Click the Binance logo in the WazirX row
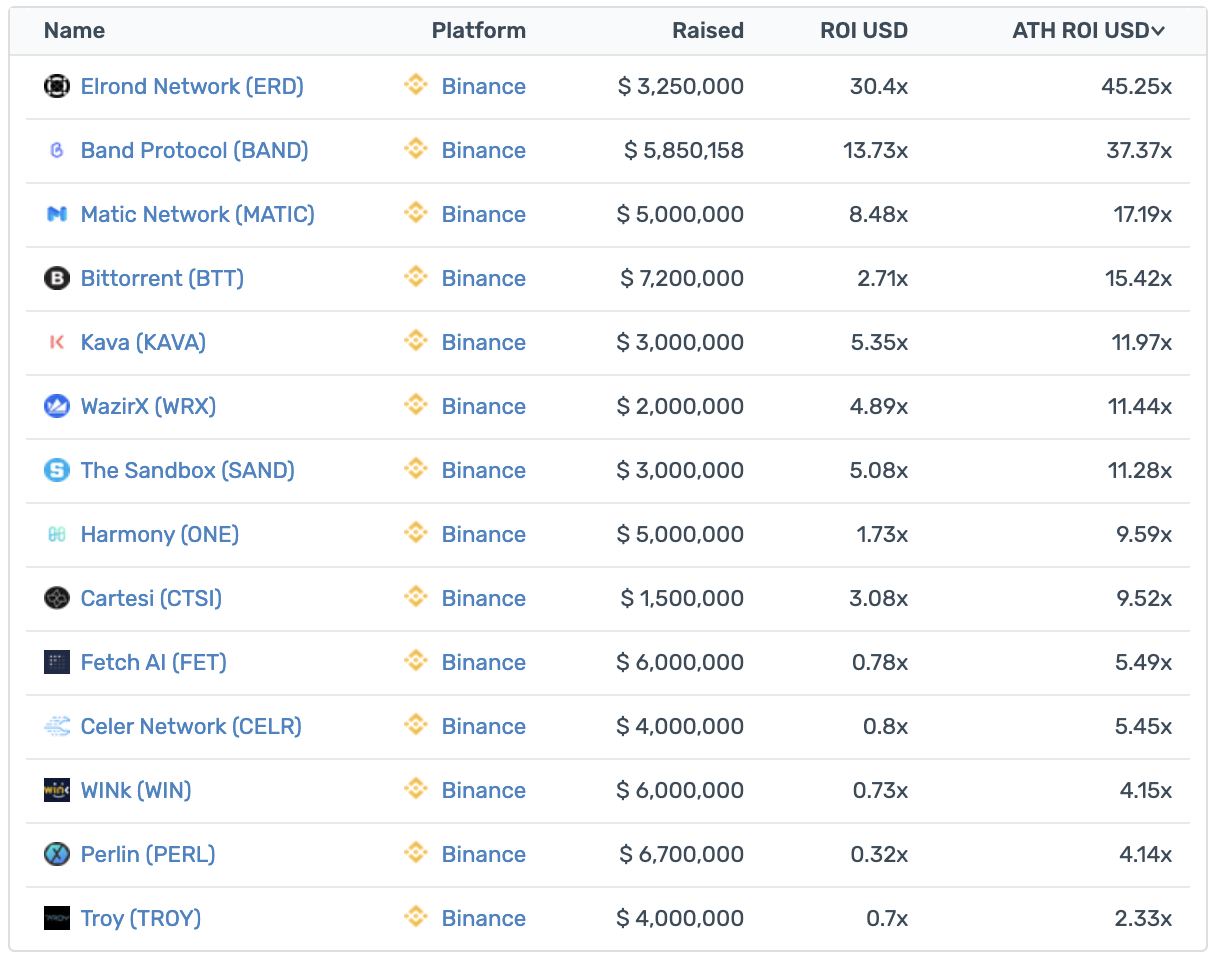 tap(416, 405)
